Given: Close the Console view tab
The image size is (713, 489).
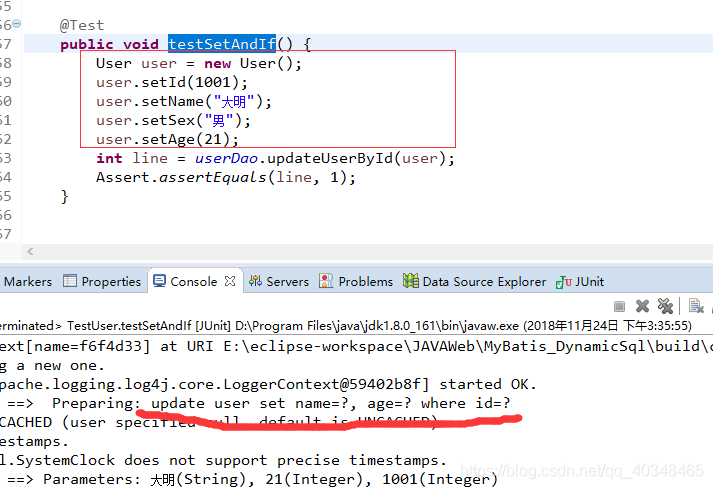Looking at the screenshot, I should tap(230, 281).
